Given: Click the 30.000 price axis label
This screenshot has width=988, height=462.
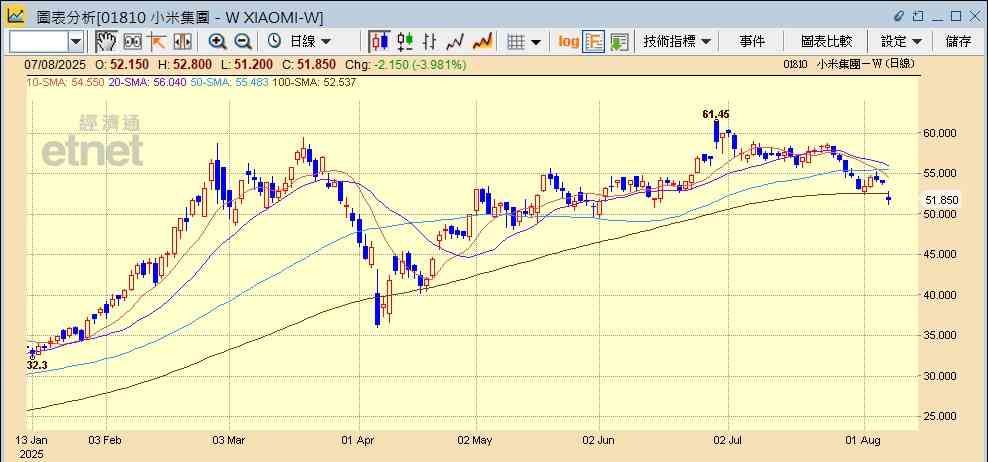Looking at the screenshot, I should click(x=940, y=376).
